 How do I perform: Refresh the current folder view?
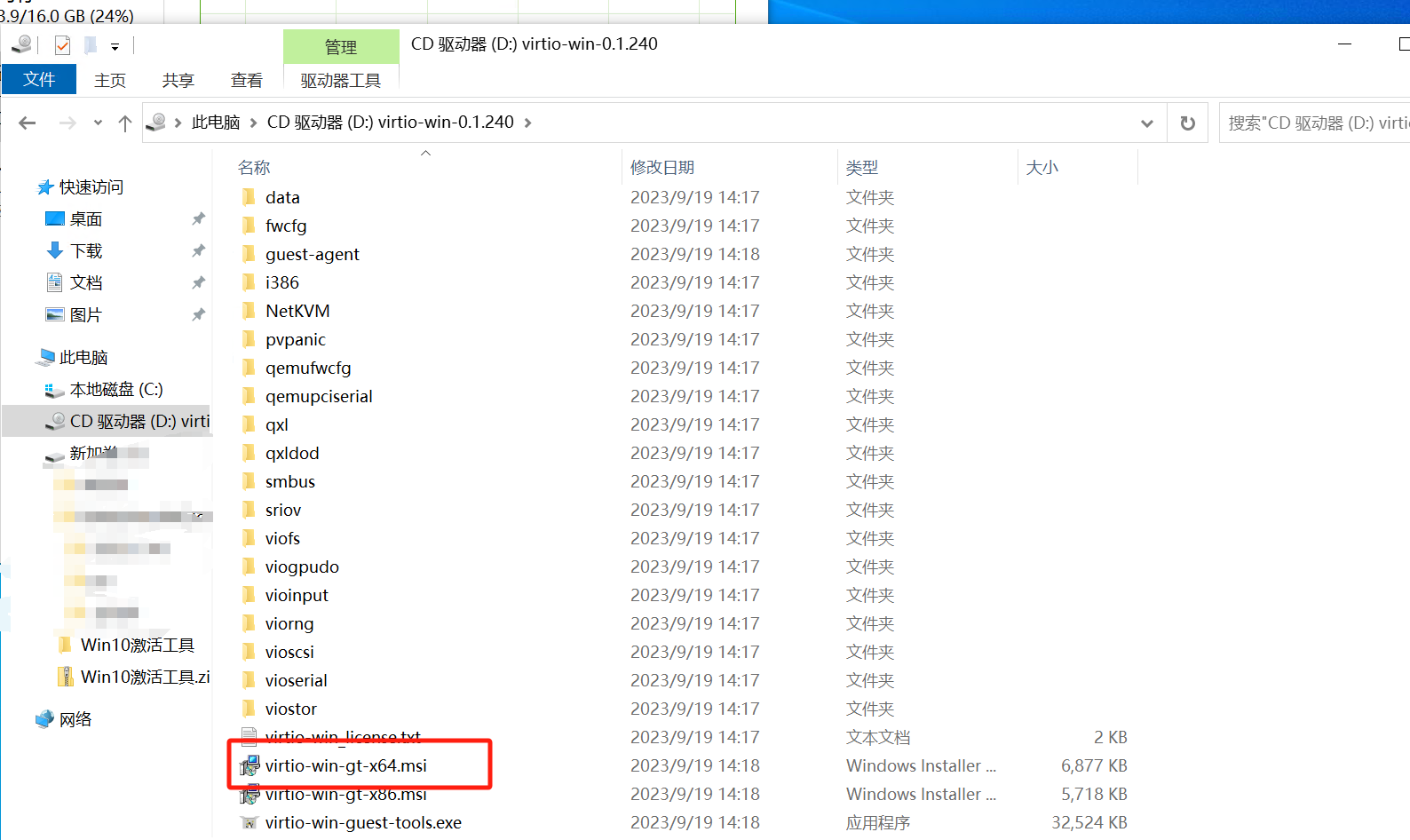(x=1187, y=123)
